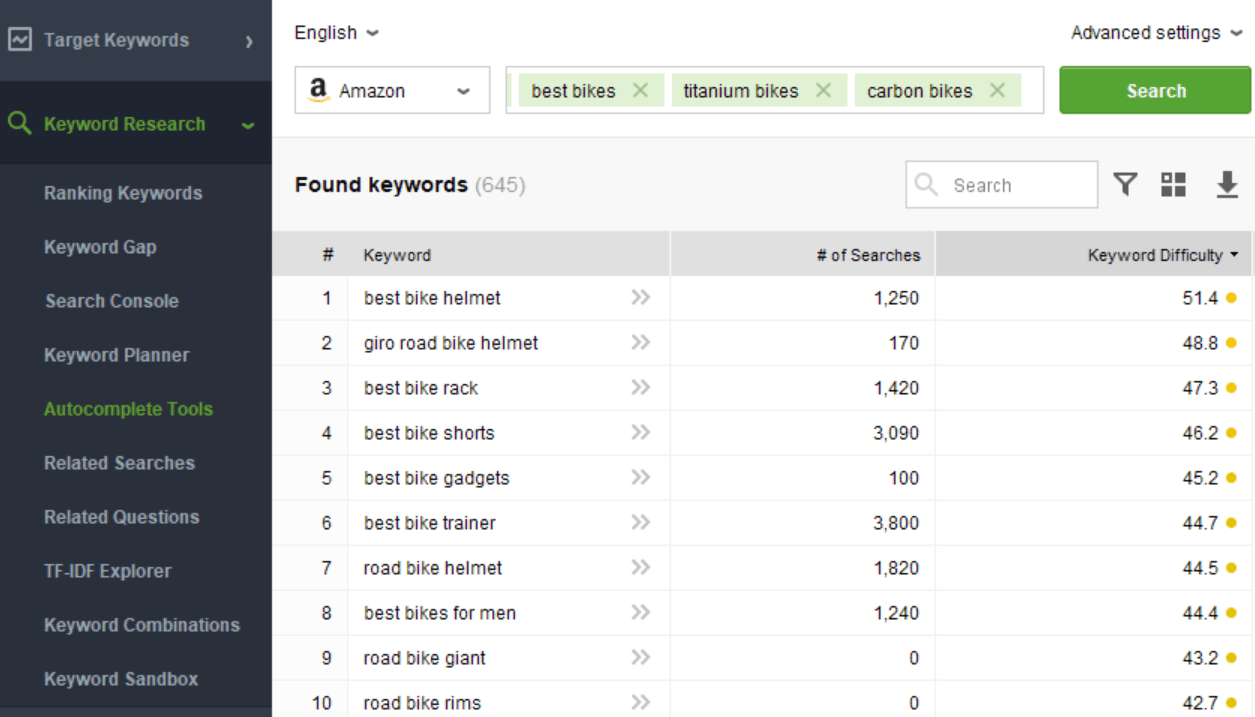Open the English language dropdown
The image size is (1255, 717).
(336, 33)
